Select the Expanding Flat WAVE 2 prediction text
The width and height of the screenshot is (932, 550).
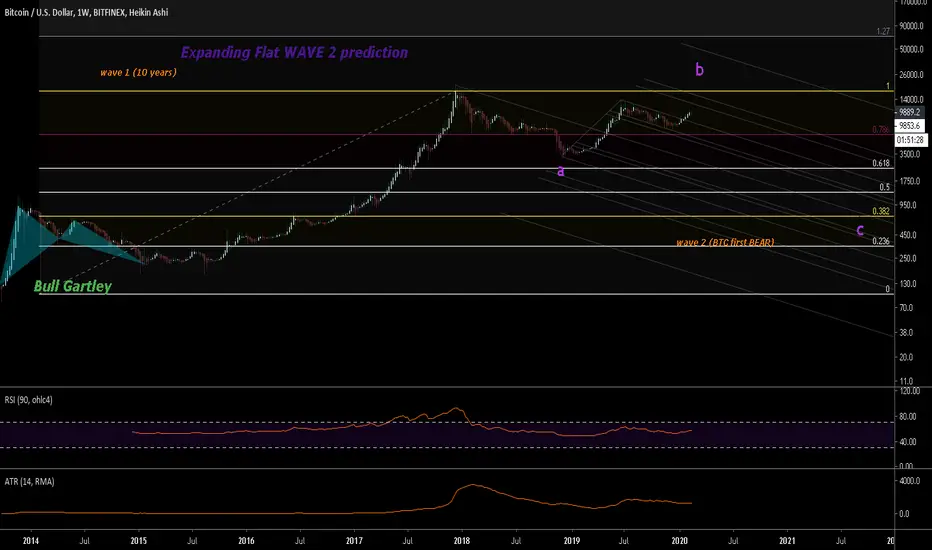[x=294, y=53]
